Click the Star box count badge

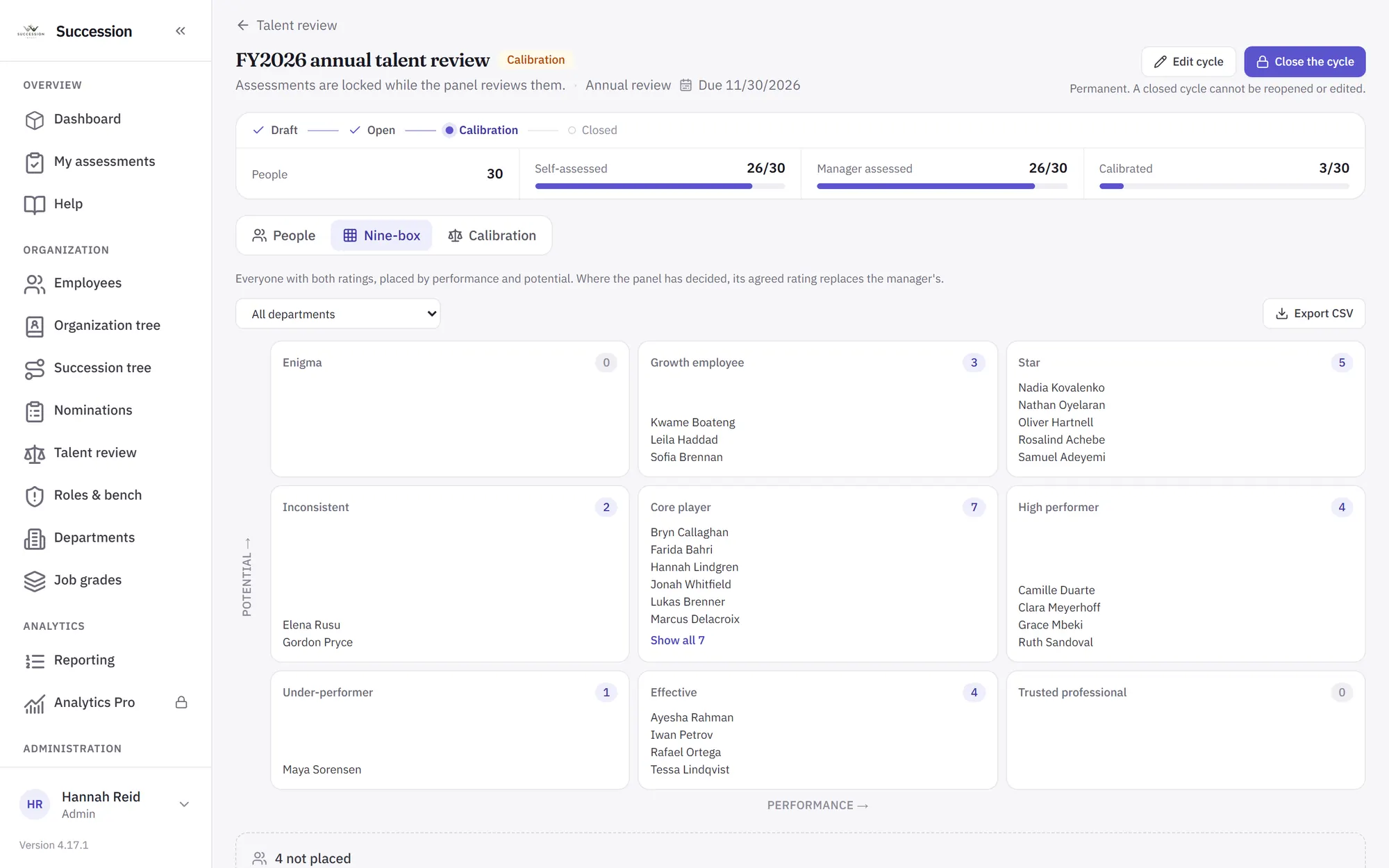click(x=1341, y=362)
